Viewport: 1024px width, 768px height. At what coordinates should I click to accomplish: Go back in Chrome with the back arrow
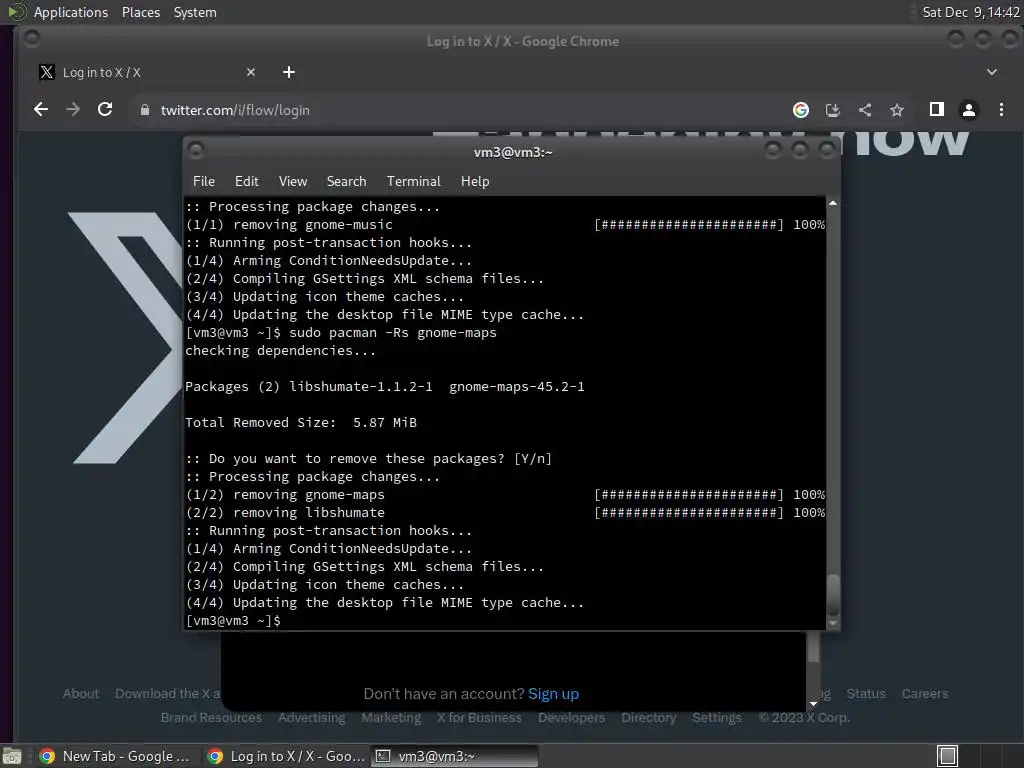(x=40, y=110)
